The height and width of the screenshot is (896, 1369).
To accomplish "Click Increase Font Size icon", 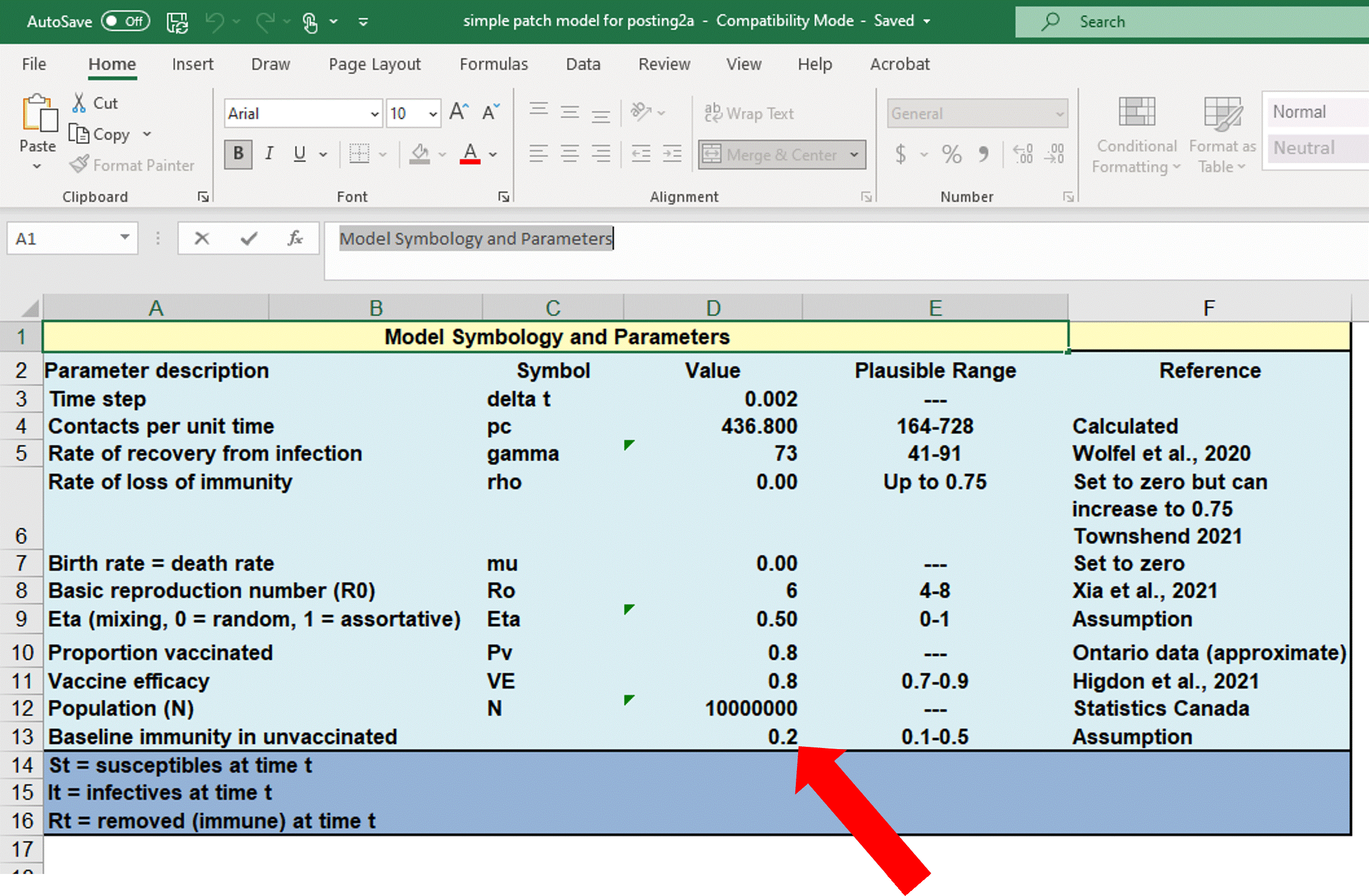I will point(458,111).
